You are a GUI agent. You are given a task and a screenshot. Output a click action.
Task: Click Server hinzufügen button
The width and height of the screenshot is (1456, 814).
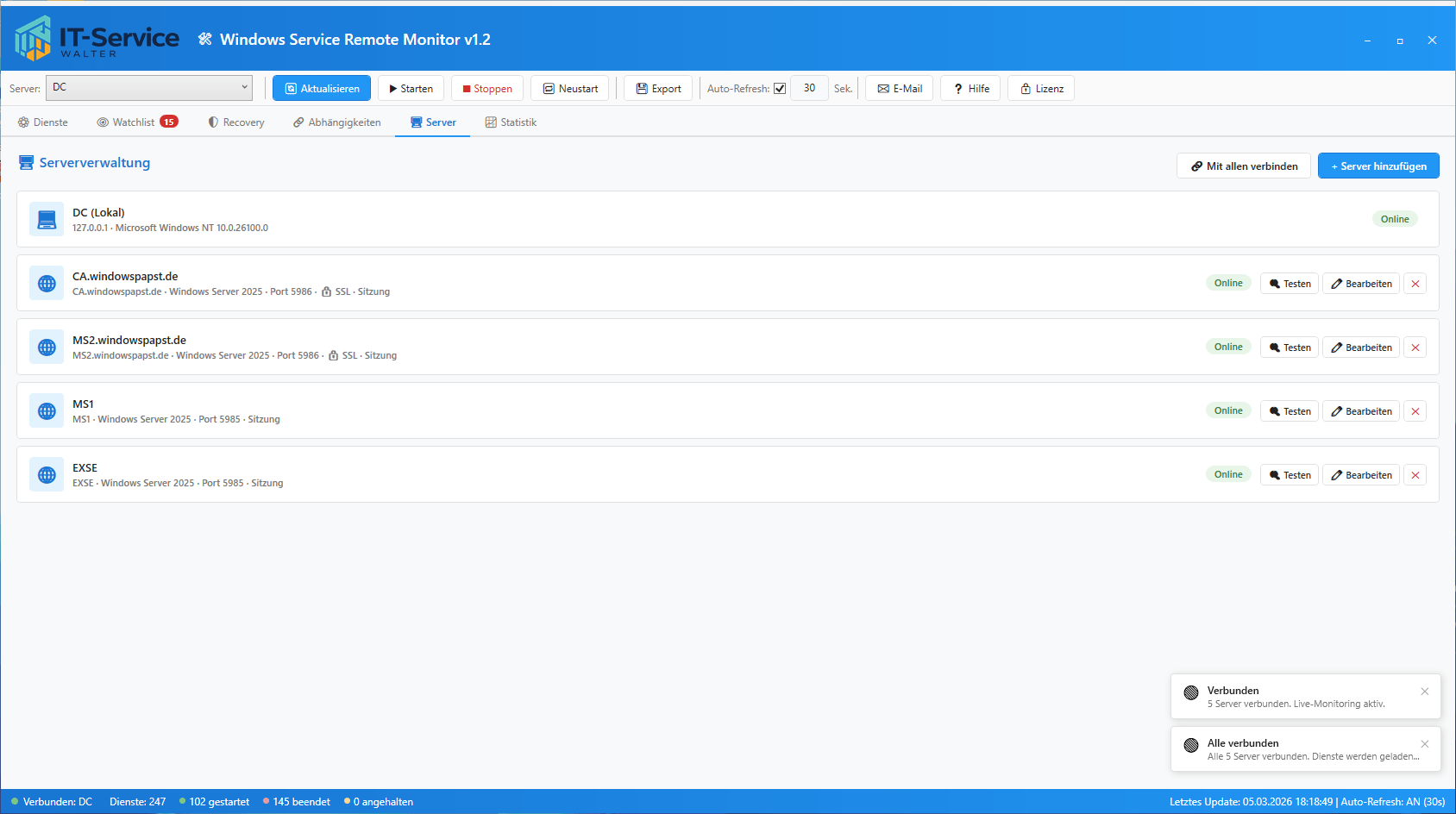pyautogui.click(x=1378, y=166)
